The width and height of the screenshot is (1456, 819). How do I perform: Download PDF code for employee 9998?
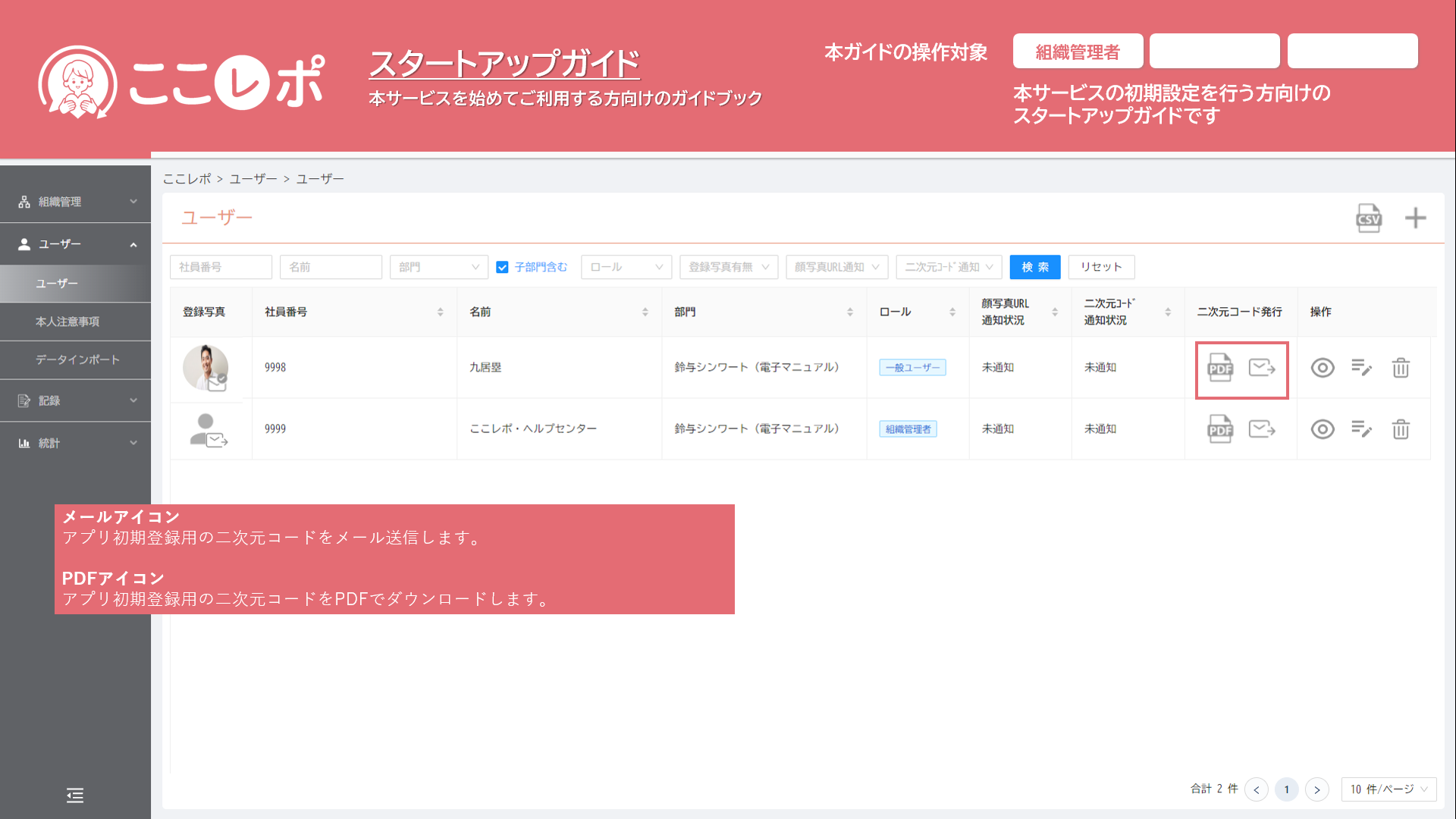coord(1219,368)
